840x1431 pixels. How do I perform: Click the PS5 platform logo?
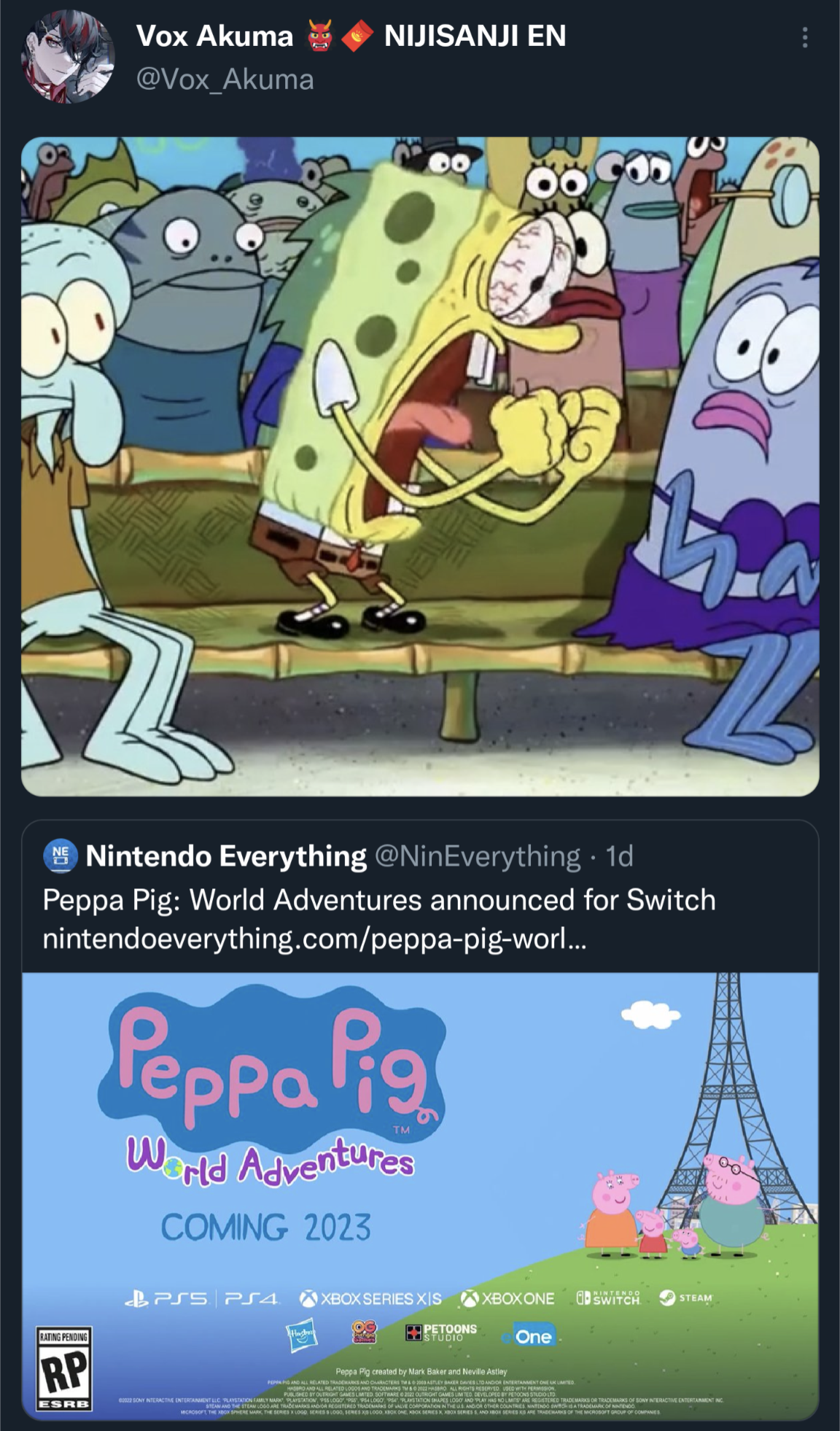[167, 1298]
